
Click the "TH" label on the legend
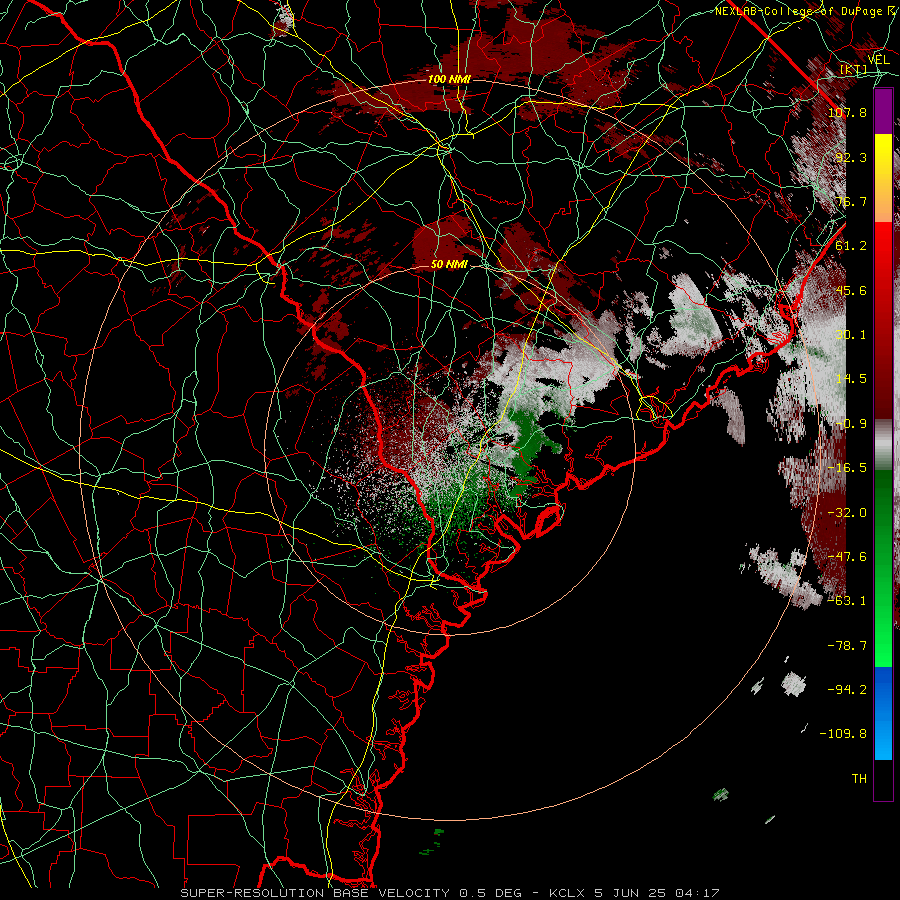pyautogui.click(x=859, y=779)
